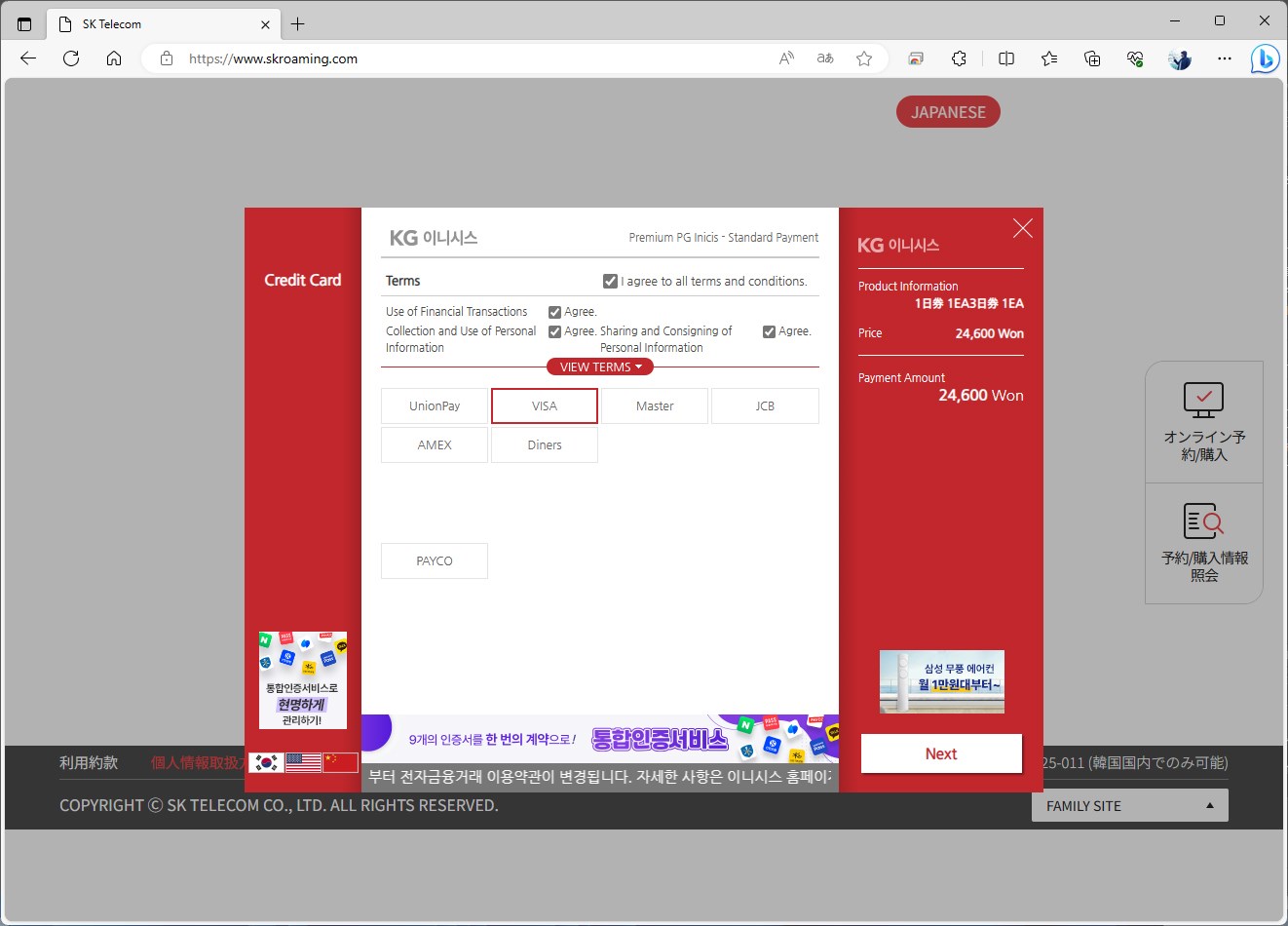Select the Korean flag language option

click(x=264, y=761)
